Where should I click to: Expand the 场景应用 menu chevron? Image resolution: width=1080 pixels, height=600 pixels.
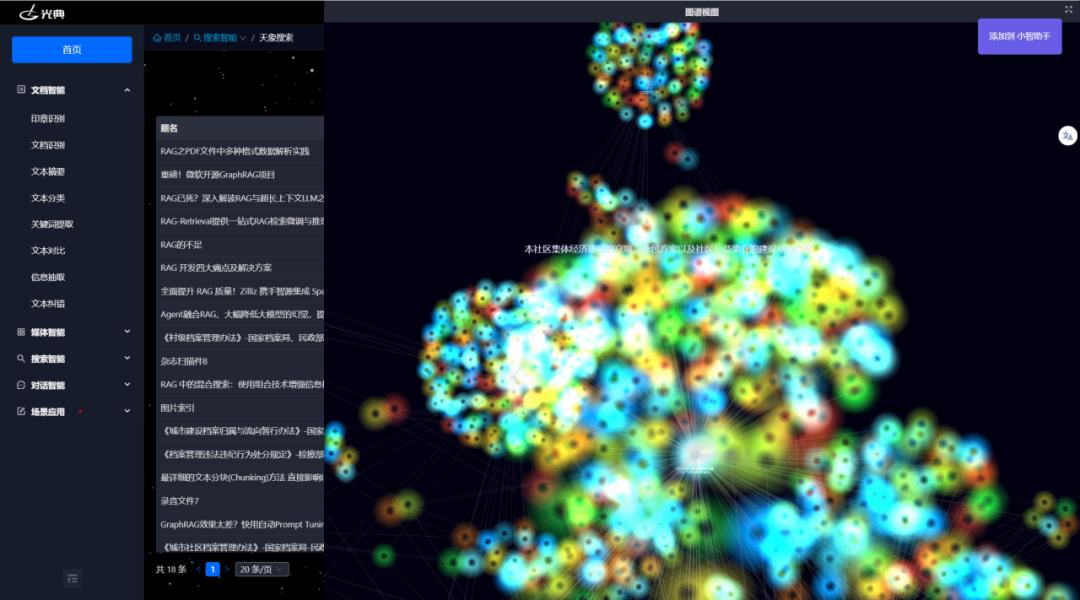[127, 411]
